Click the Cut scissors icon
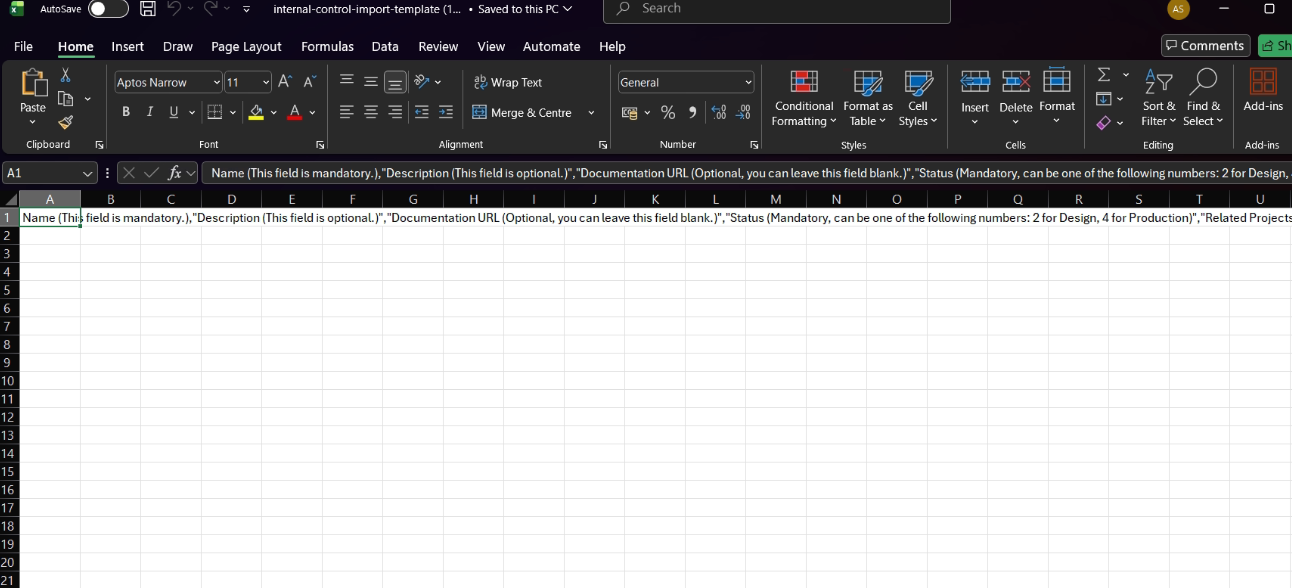The image size is (1292, 588). [66, 75]
